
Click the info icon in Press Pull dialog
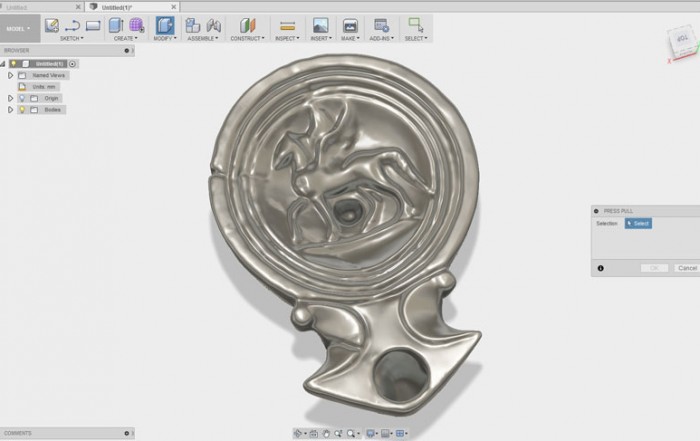600,268
